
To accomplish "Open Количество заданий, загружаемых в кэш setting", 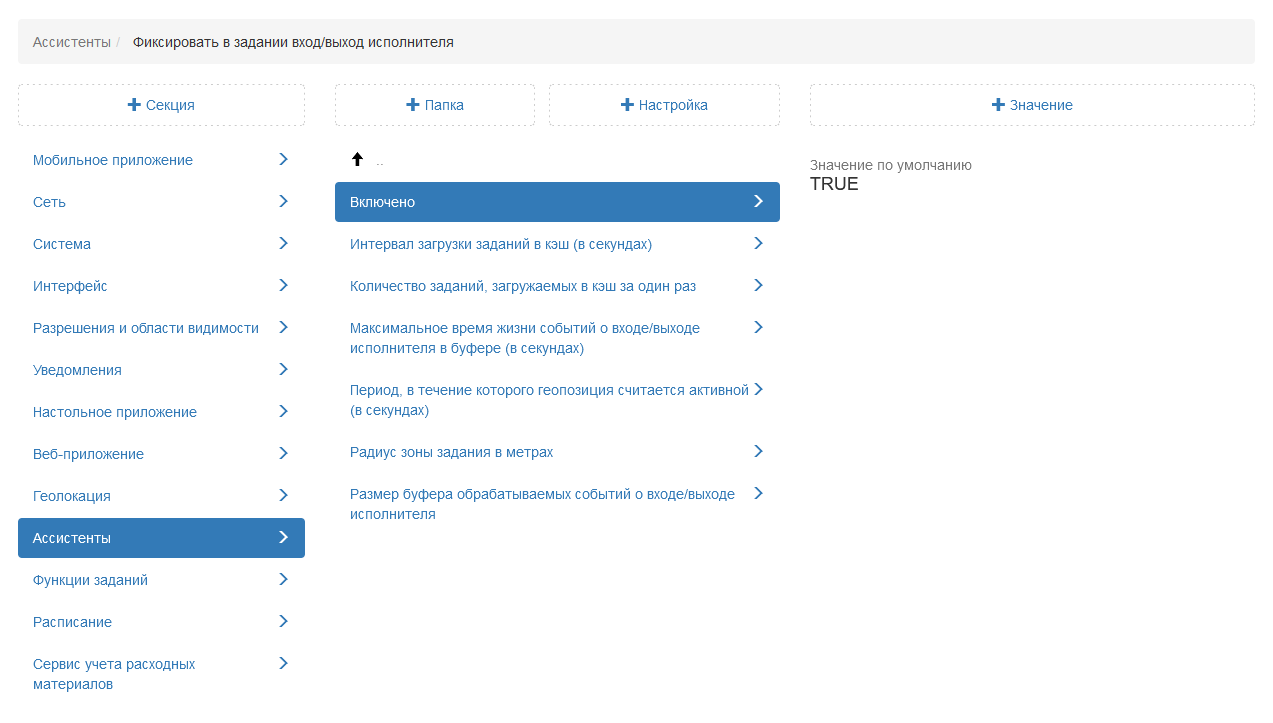I will coord(523,286).
